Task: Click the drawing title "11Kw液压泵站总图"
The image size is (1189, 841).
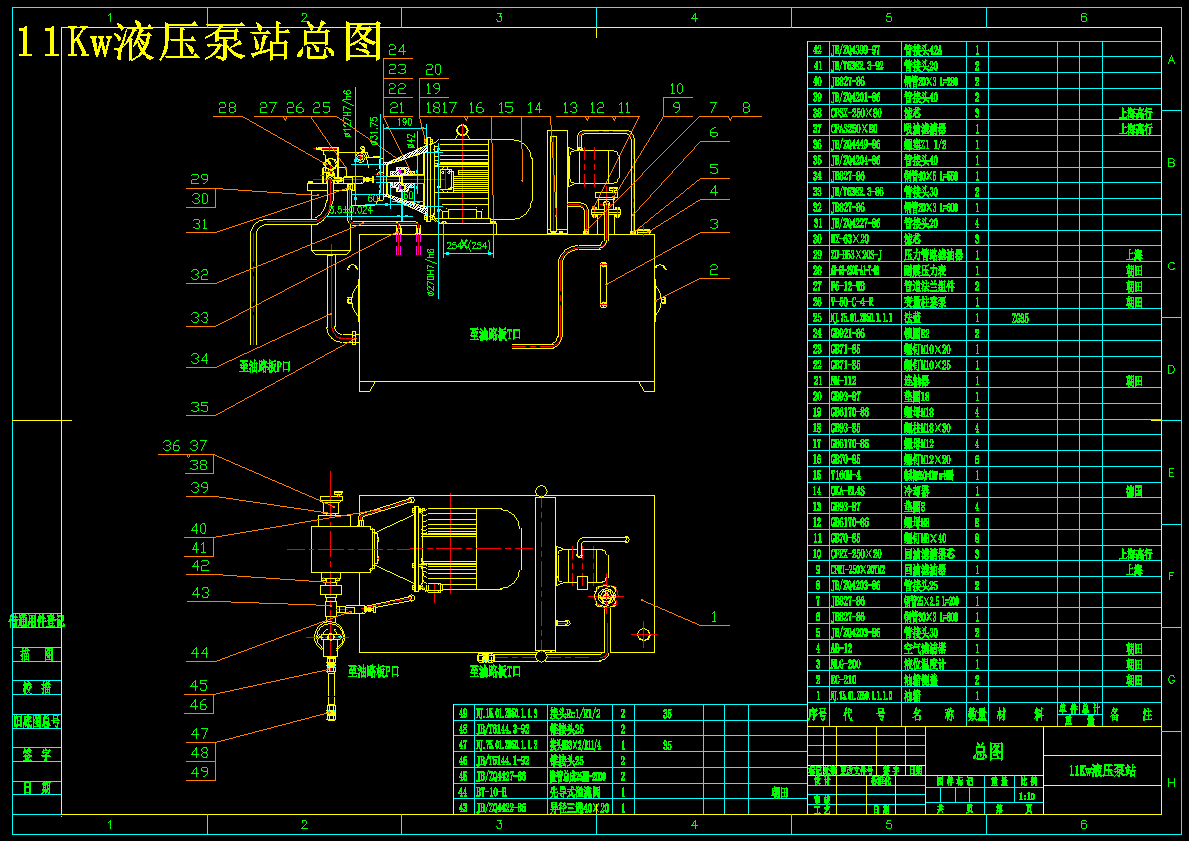Action: (x=199, y=42)
